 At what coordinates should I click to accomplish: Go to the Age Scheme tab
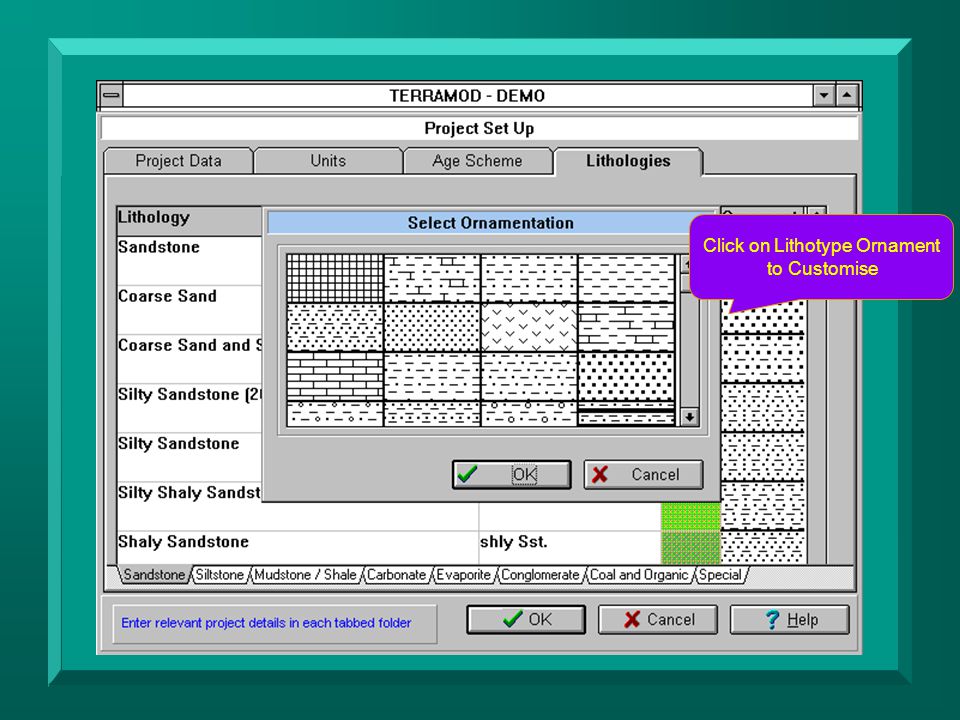tap(478, 161)
